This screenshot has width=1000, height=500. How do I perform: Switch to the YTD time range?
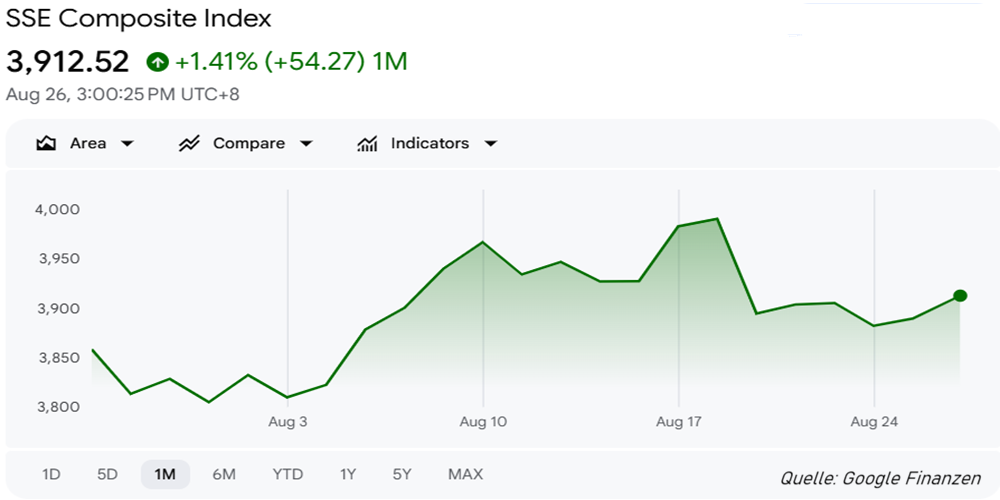tap(288, 474)
